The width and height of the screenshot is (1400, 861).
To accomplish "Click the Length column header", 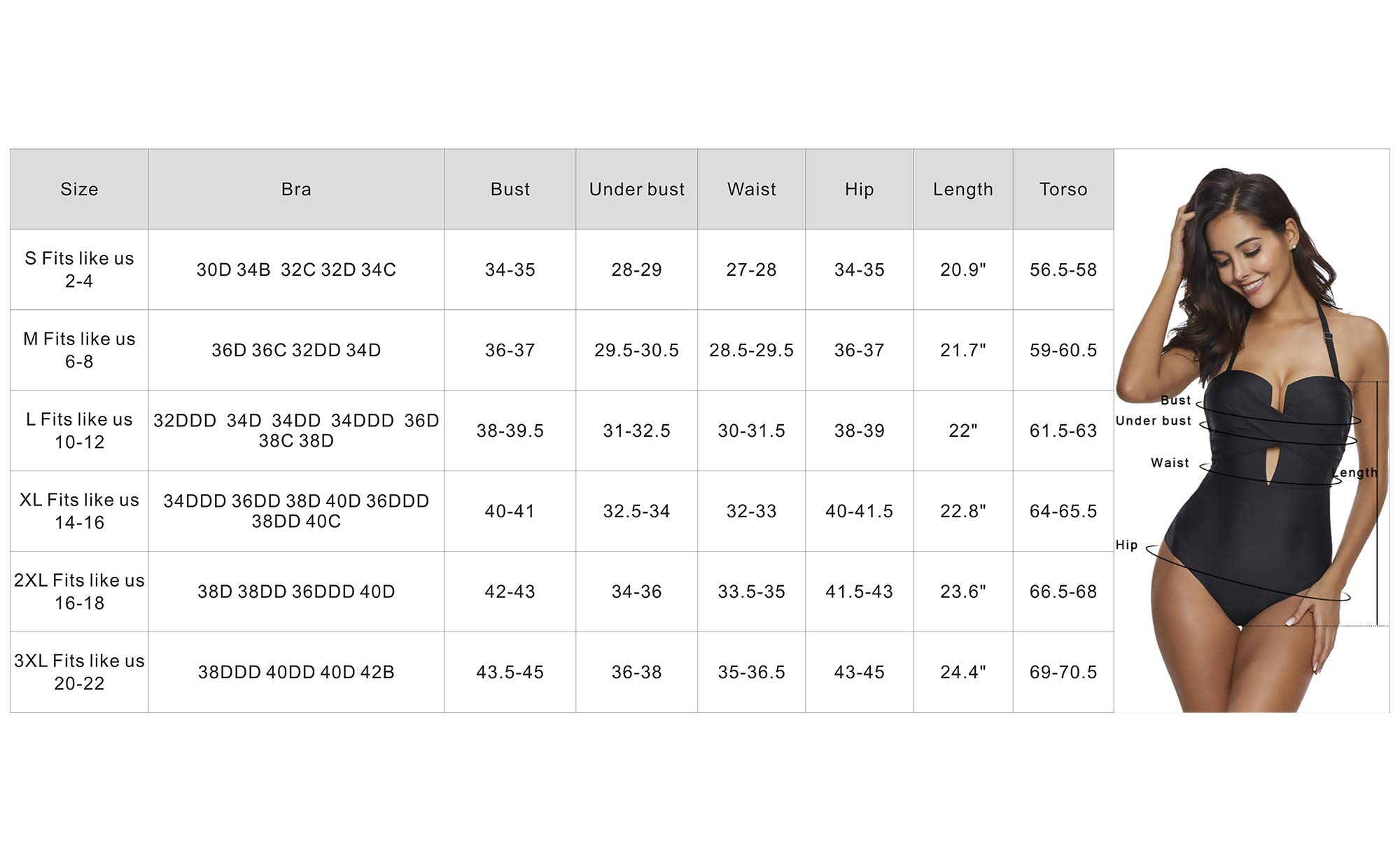I will (x=962, y=189).
